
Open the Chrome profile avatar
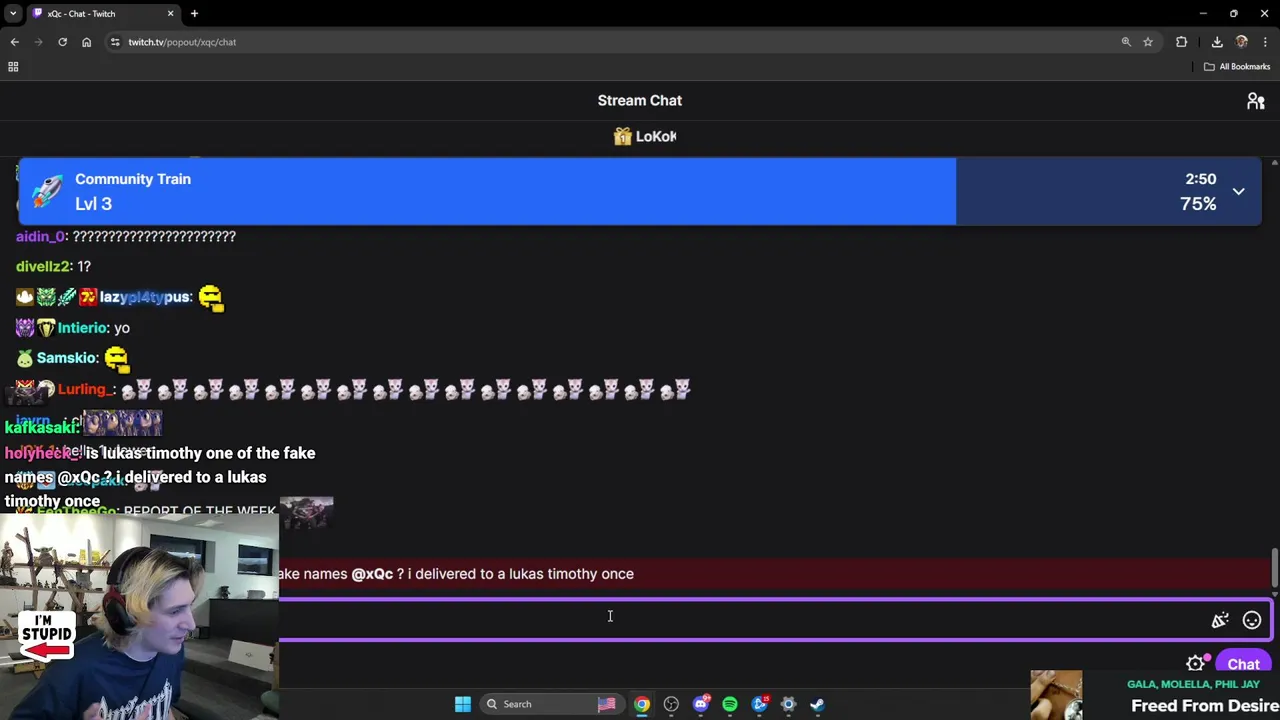tap(1242, 42)
